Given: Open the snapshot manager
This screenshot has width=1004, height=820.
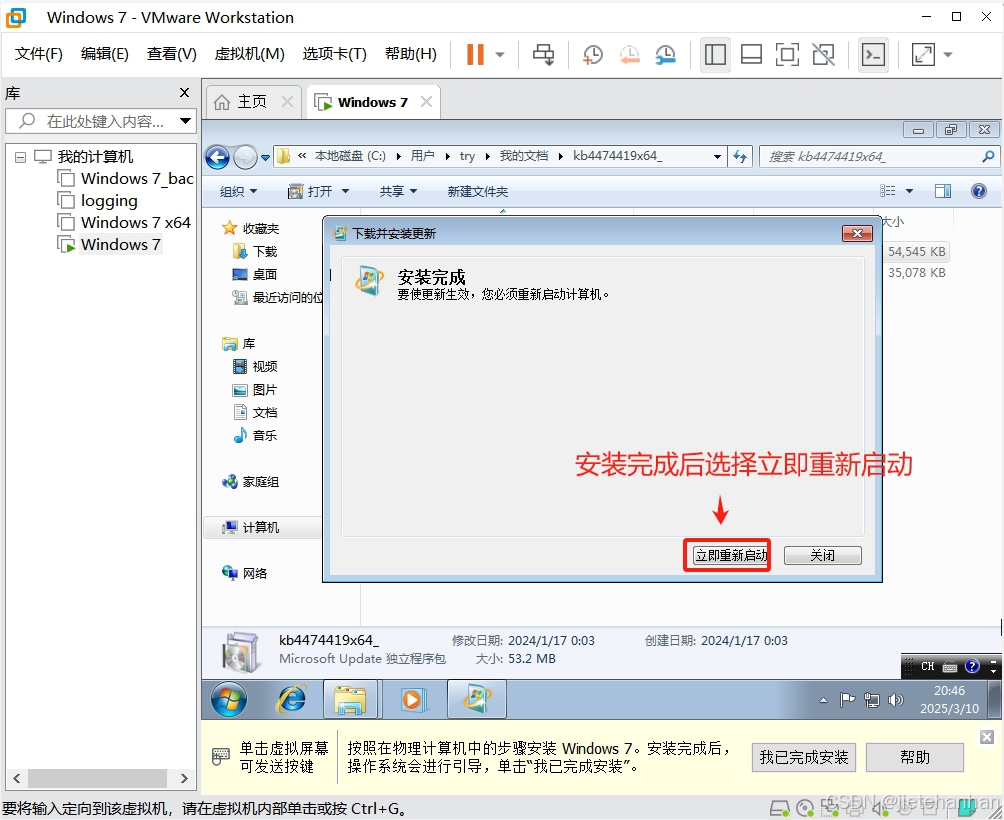Looking at the screenshot, I should [666, 54].
